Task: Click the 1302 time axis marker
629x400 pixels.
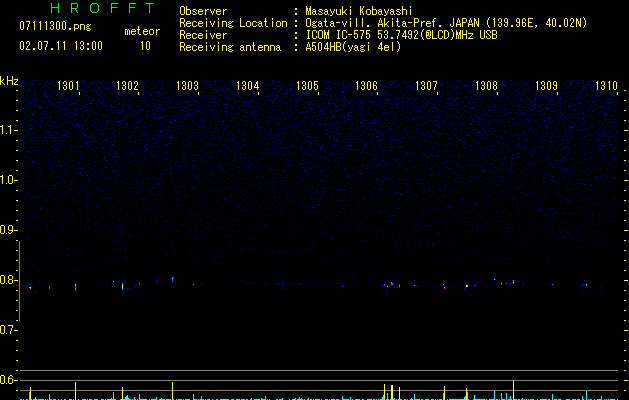Action: (x=127, y=86)
